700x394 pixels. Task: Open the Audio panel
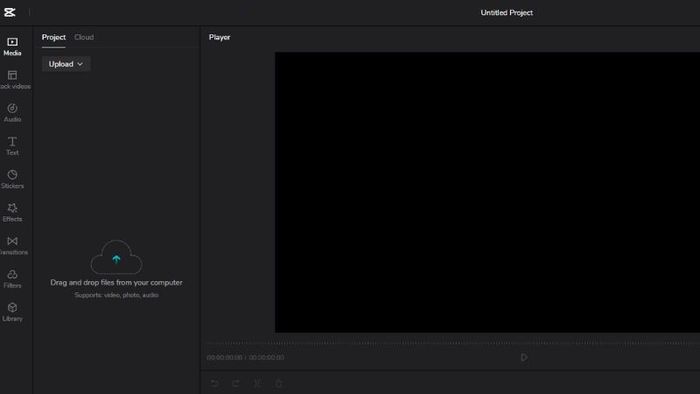[12, 113]
